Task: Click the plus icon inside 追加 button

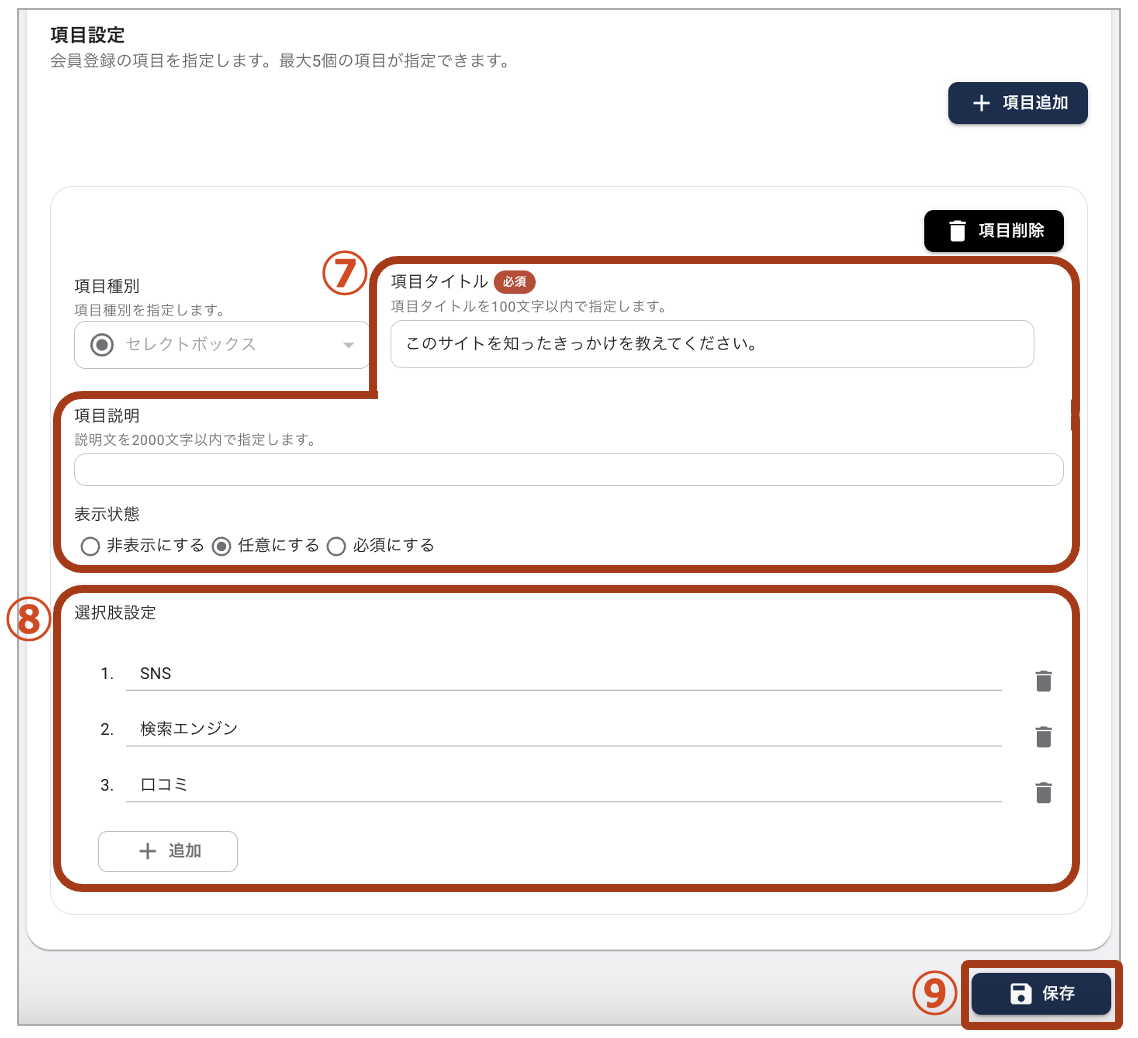Action: pos(148,851)
